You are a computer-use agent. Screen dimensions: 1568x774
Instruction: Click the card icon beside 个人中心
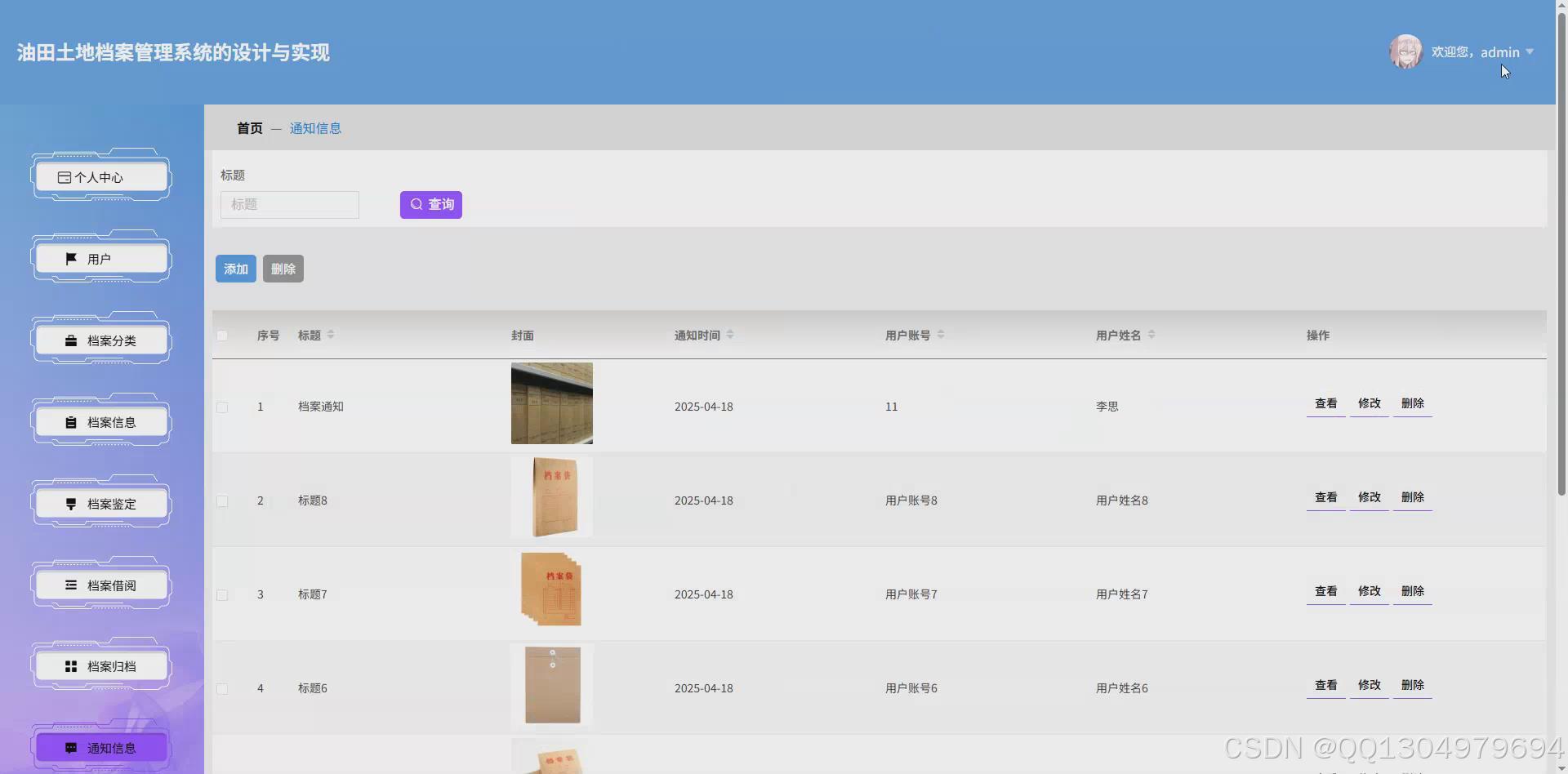click(x=65, y=177)
